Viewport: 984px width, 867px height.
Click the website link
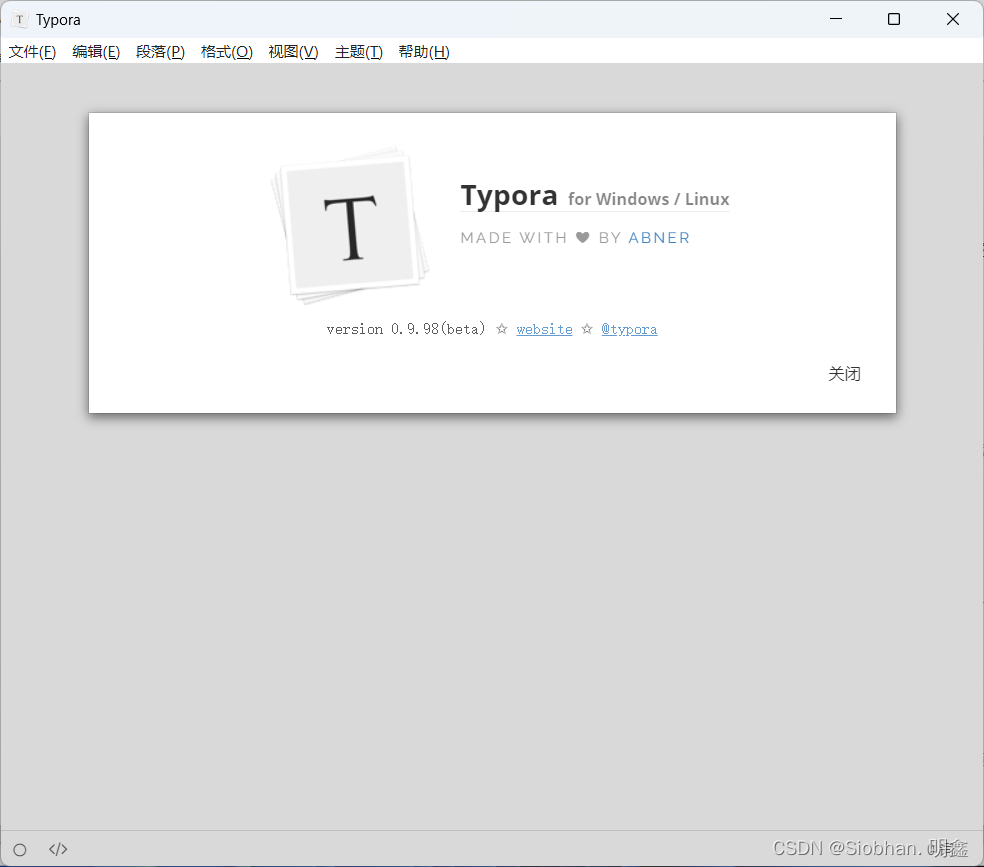(x=544, y=329)
